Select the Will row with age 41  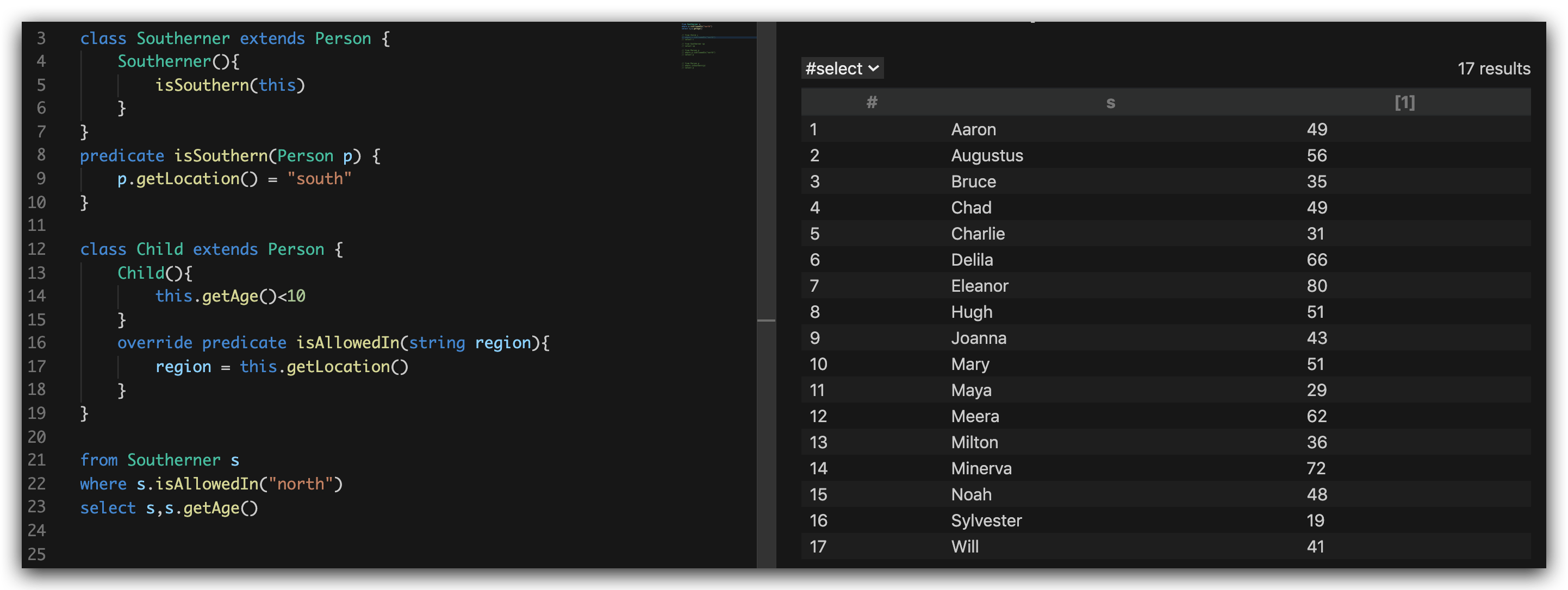1166,546
